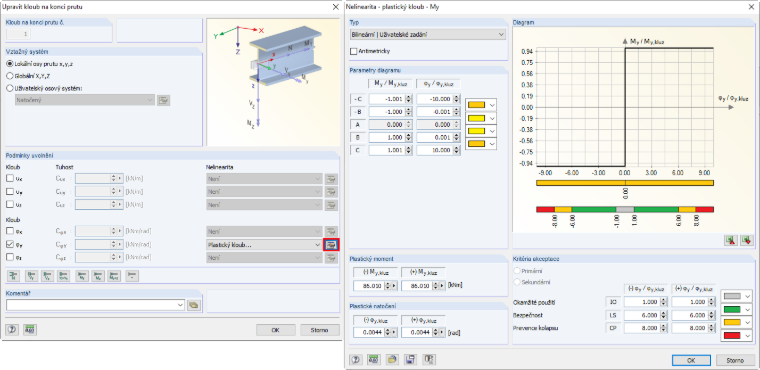The height and width of the screenshot is (370, 760).
Task: Open help in the Nelinearita dialog
Action: point(356,359)
